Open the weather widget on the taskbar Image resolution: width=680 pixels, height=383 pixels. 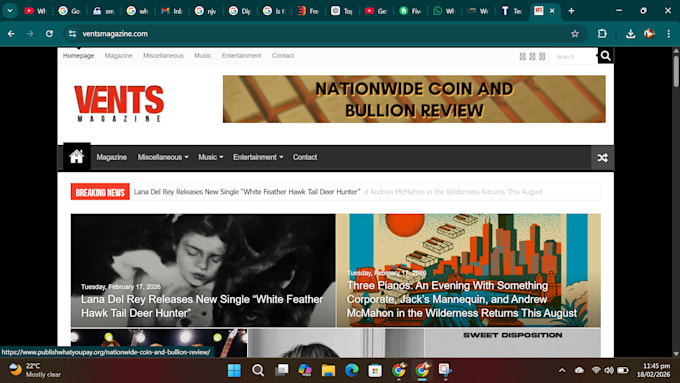(36, 370)
